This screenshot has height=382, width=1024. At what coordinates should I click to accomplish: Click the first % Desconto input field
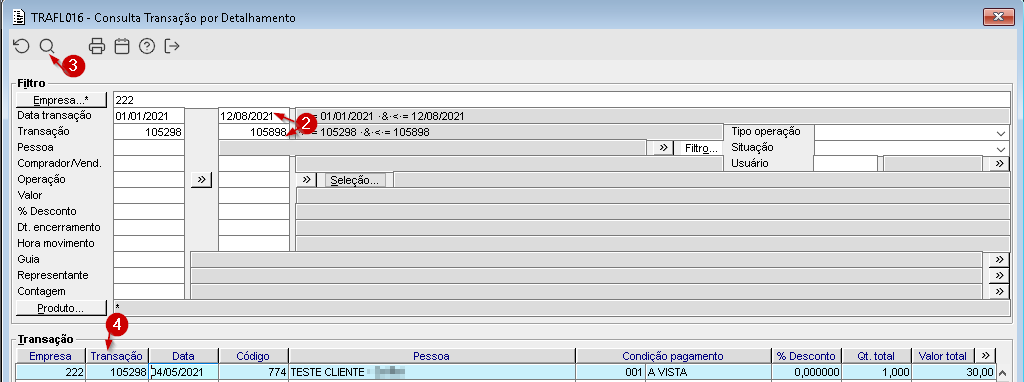pyautogui.click(x=149, y=212)
